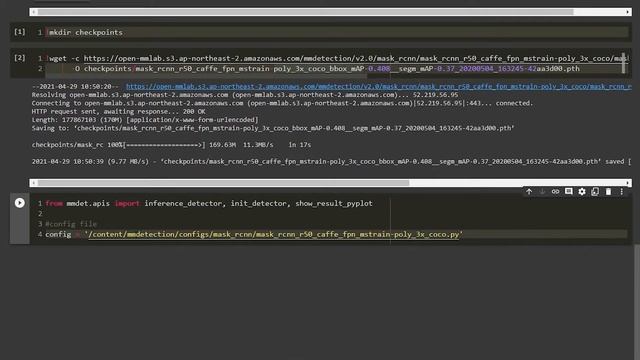Click the 'HTTP request sent' output line
Image resolution: width=640 pixels, height=360 pixels.
click(x=118, y=111)
